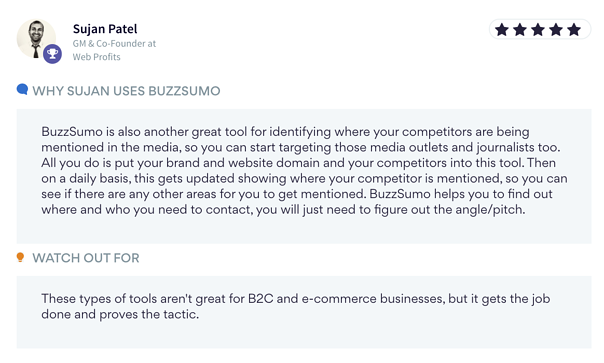Click the fourth rating star
Viewport: 604px width, 363px height.
[x=556, y=29]
